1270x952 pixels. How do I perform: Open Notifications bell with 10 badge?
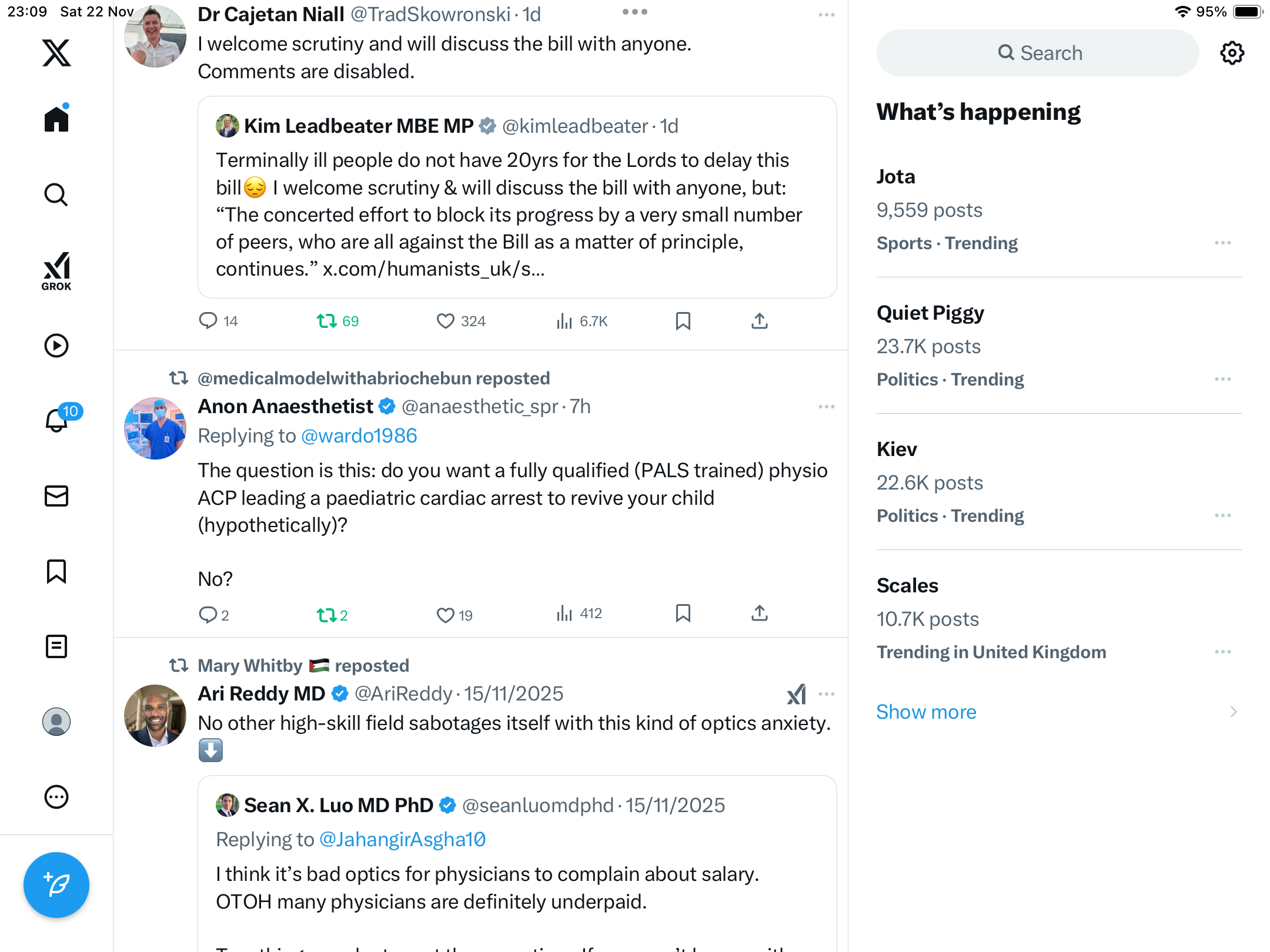(x=58, y=420)
